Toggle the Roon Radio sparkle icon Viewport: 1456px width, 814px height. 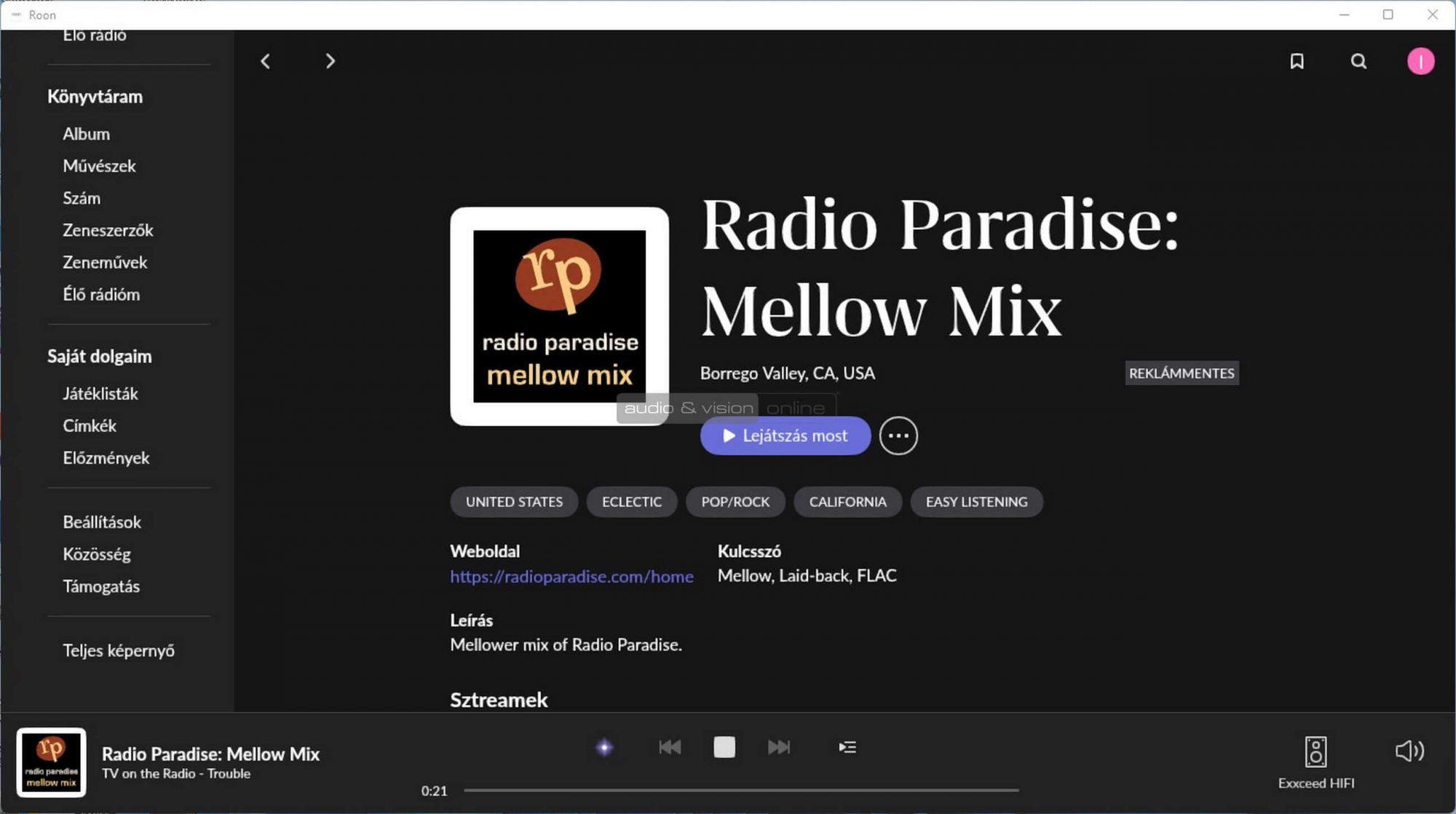[x=604, y=747]
